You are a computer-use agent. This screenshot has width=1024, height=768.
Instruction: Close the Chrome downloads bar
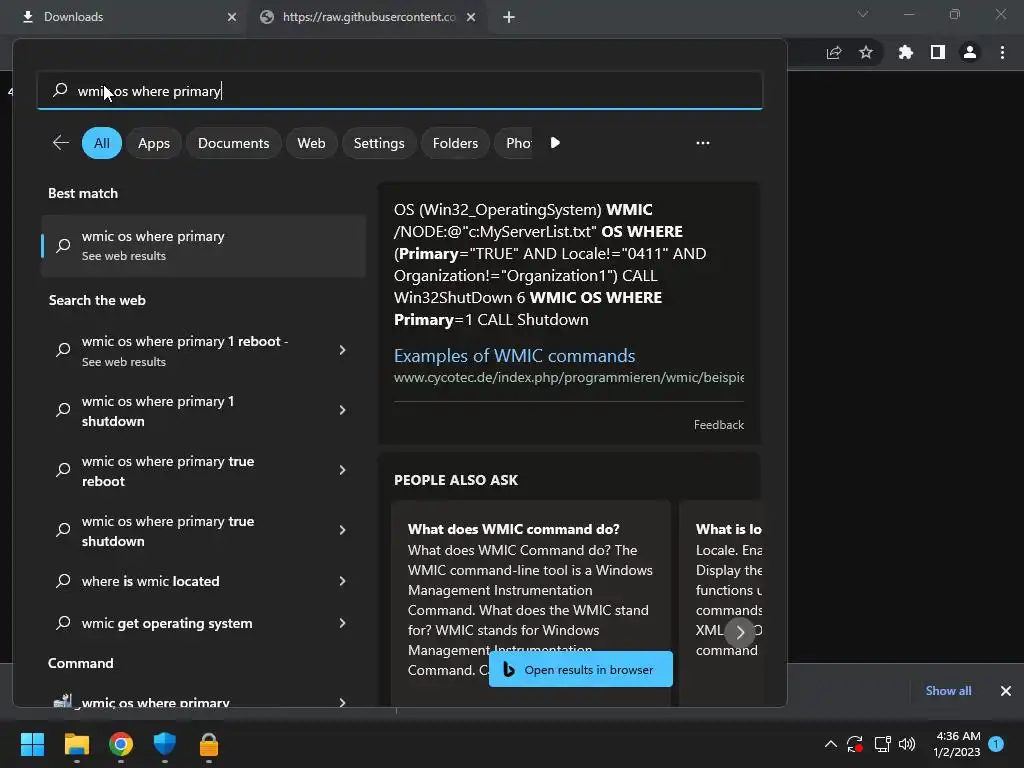click(1006, 690)
